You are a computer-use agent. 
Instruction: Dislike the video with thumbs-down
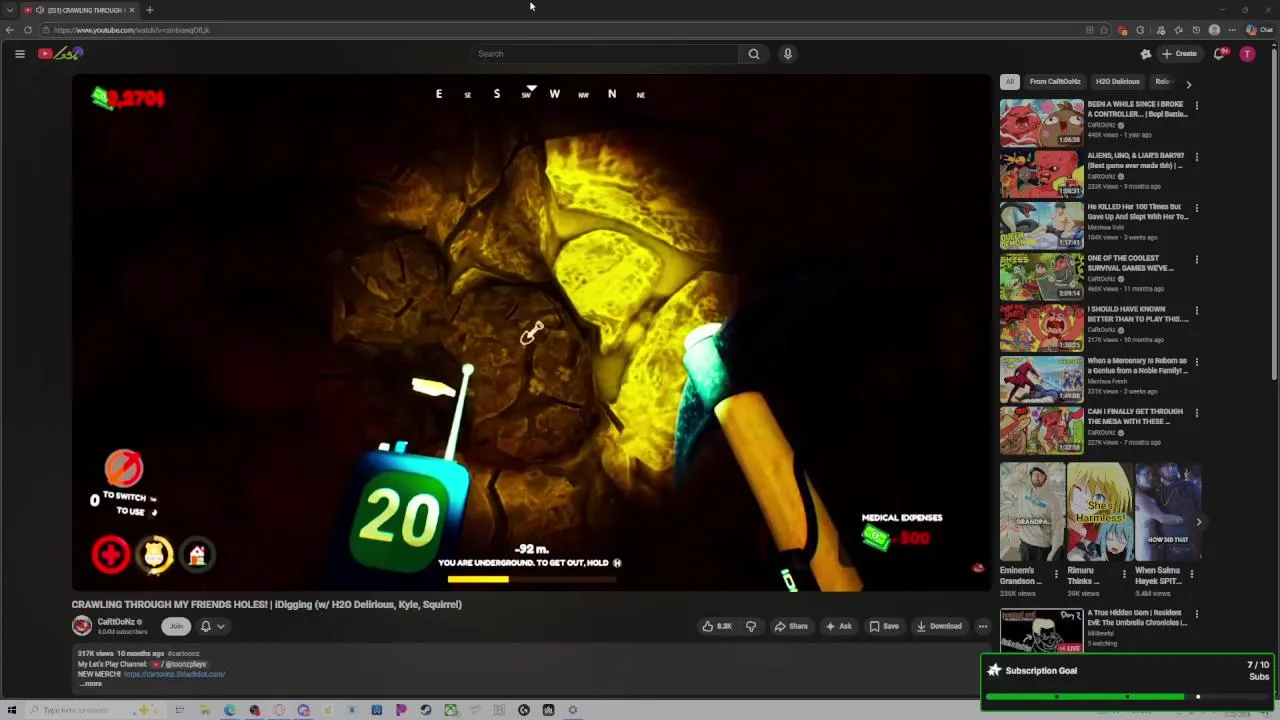pos(751,626)
